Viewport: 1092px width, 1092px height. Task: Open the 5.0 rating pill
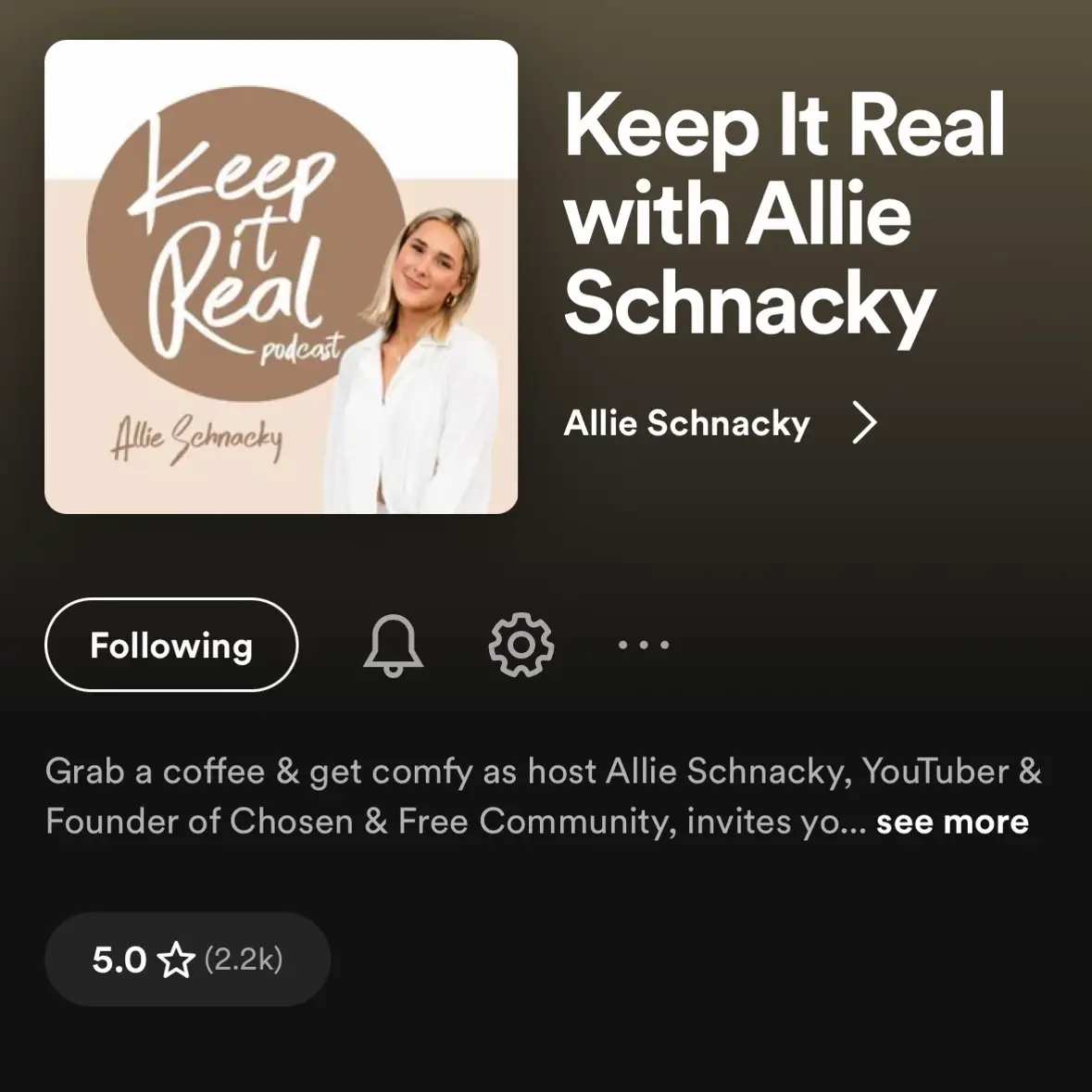tap(187, 959)
